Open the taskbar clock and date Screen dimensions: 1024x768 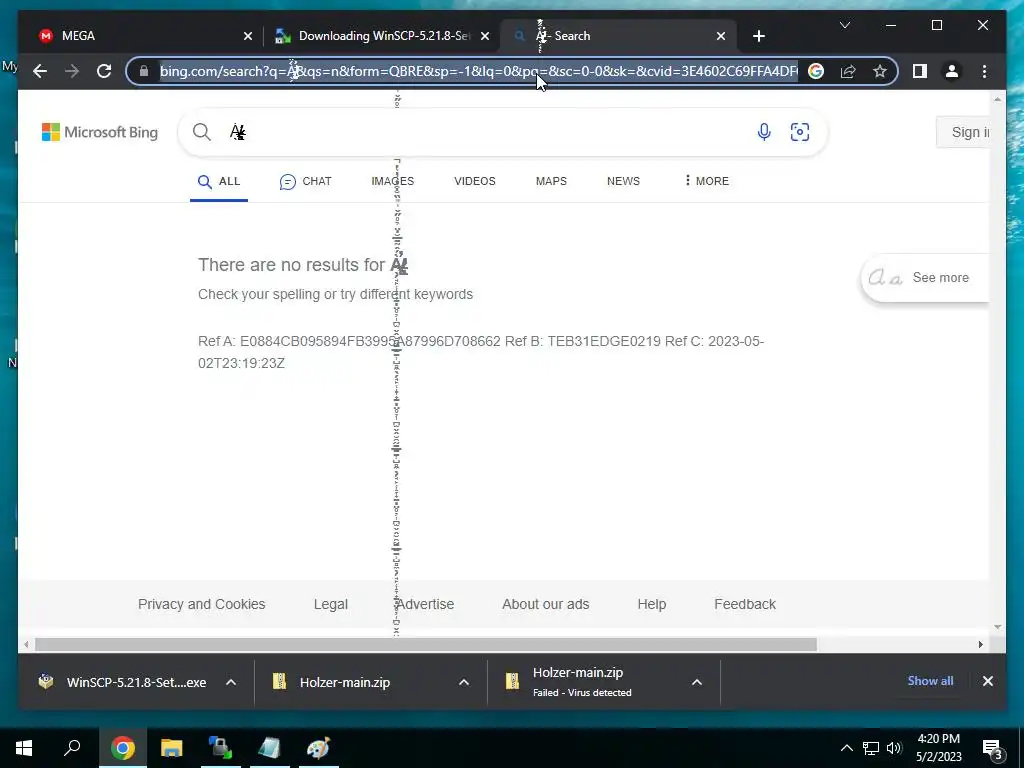coord(938,748)
